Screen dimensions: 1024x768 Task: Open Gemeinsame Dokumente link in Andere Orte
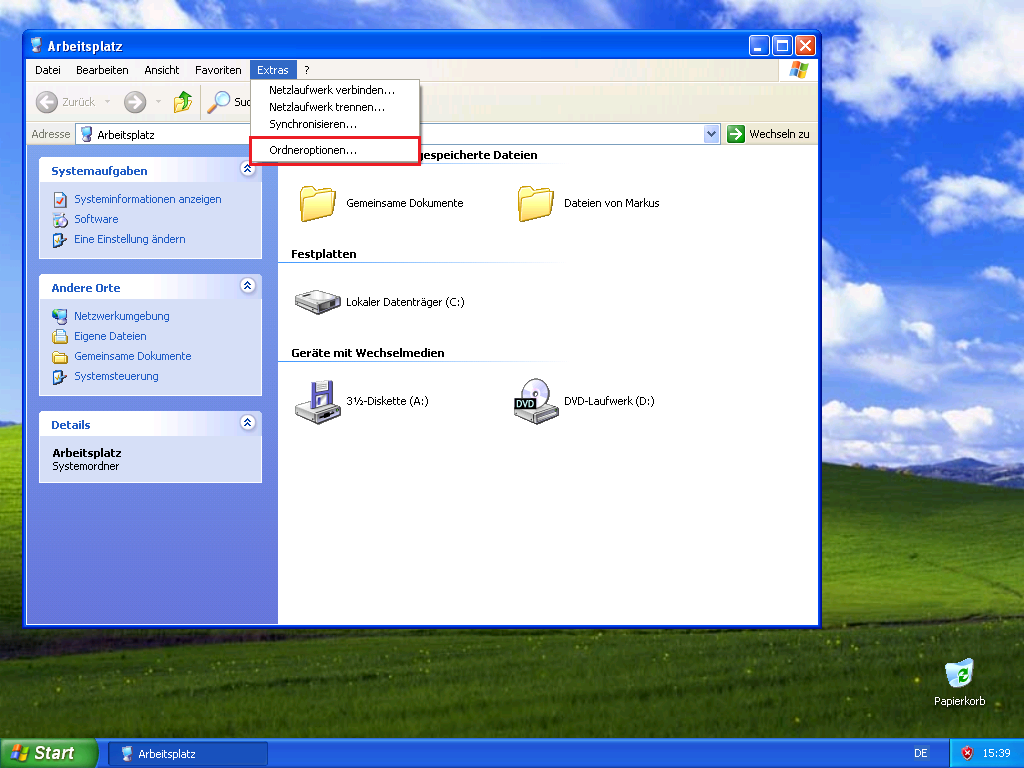[x=133, y=356]
